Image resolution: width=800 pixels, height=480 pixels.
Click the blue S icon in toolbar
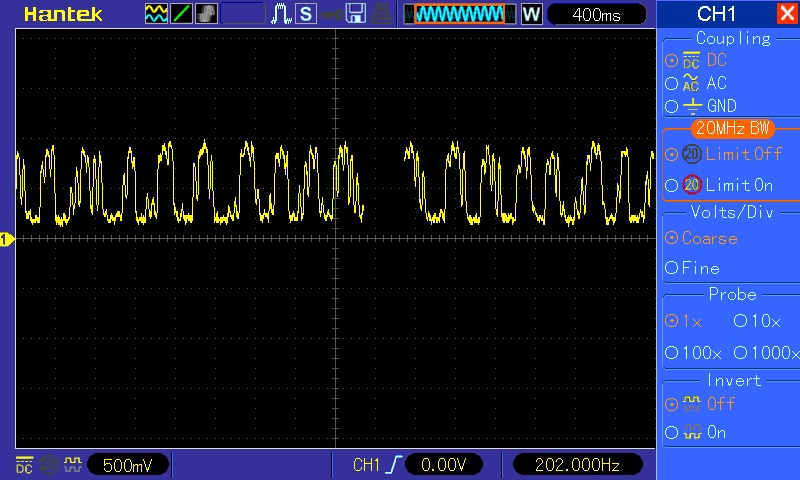pyautogui.click(x=305, y=14)
